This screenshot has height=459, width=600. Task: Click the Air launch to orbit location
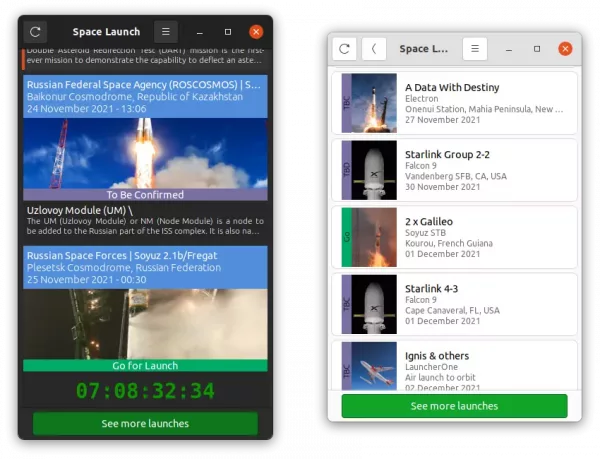[440, 378]
